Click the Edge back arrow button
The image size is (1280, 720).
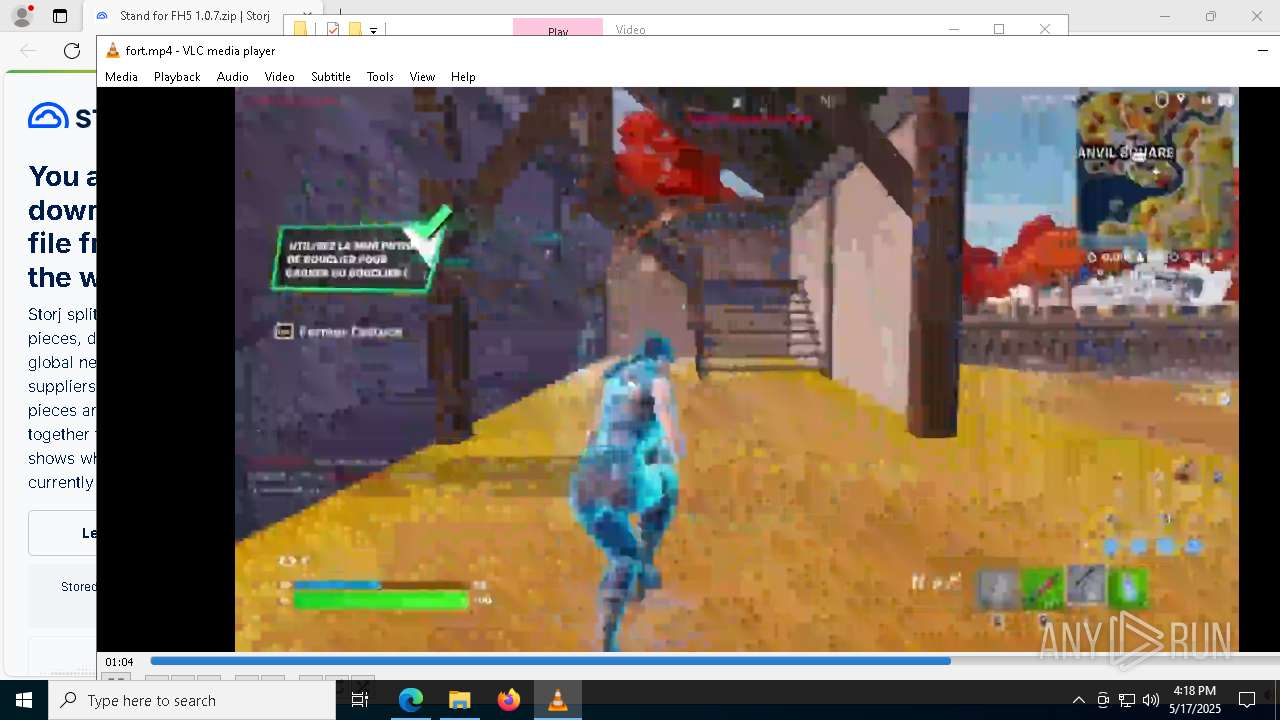(x=28, y=50)
